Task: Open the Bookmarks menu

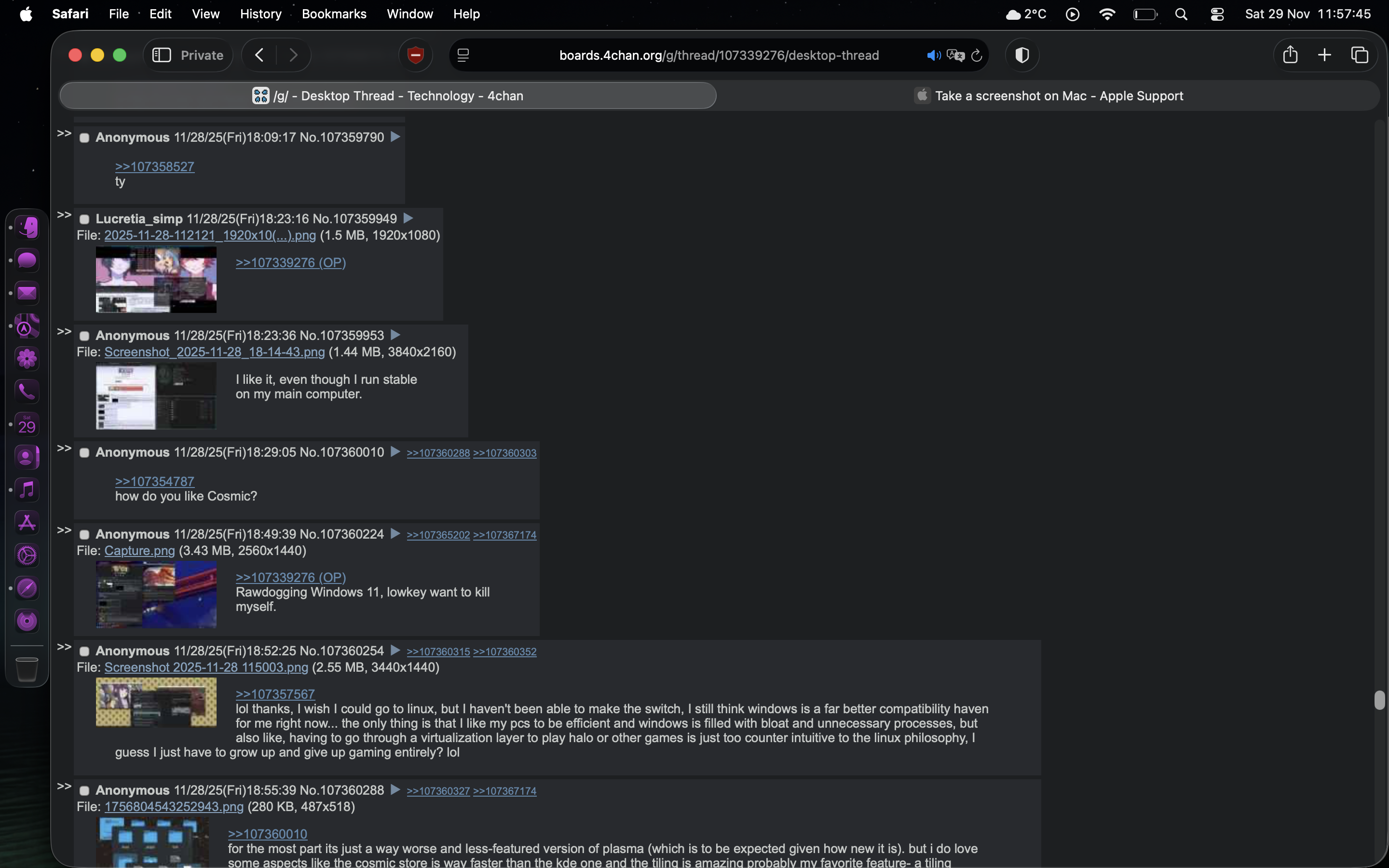Action: pyautogui.click(x=333, y=14)
